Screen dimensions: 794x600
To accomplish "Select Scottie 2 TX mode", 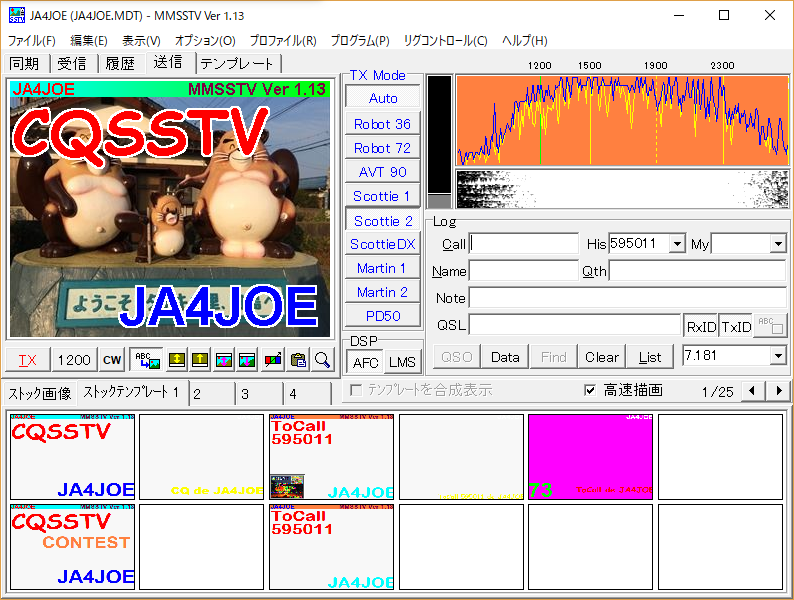I will 383,221.
